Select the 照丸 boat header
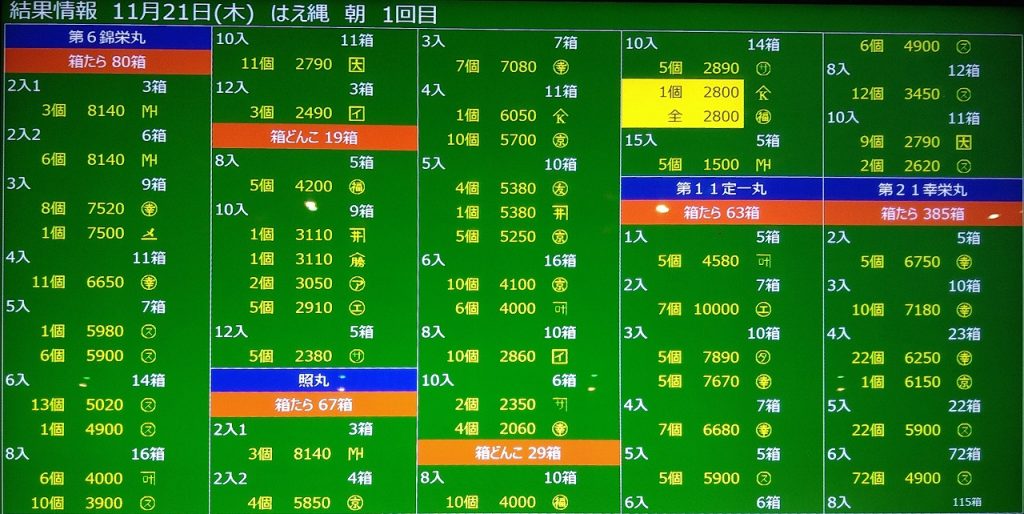 [x=313, y=380]
